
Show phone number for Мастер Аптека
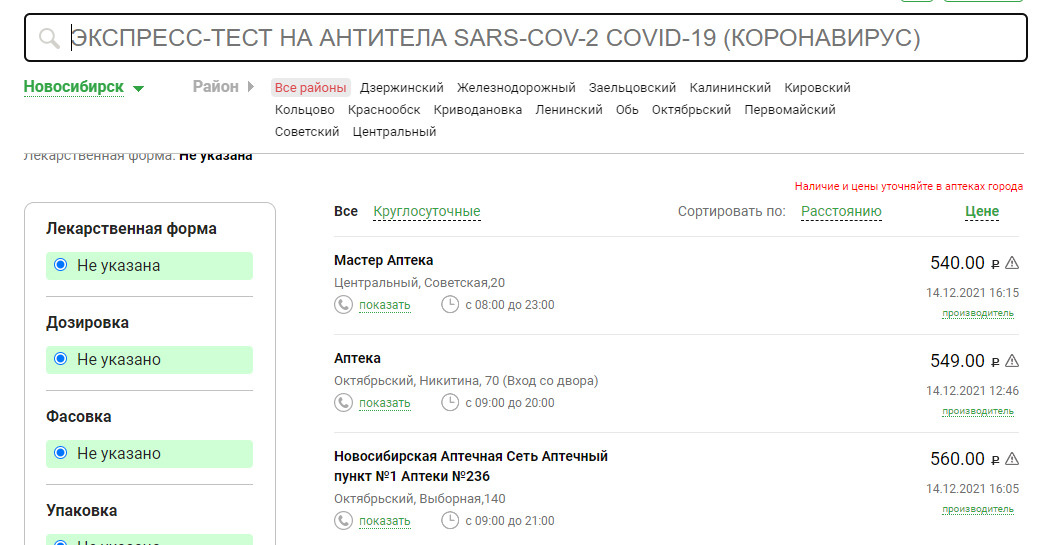point(384,305)
